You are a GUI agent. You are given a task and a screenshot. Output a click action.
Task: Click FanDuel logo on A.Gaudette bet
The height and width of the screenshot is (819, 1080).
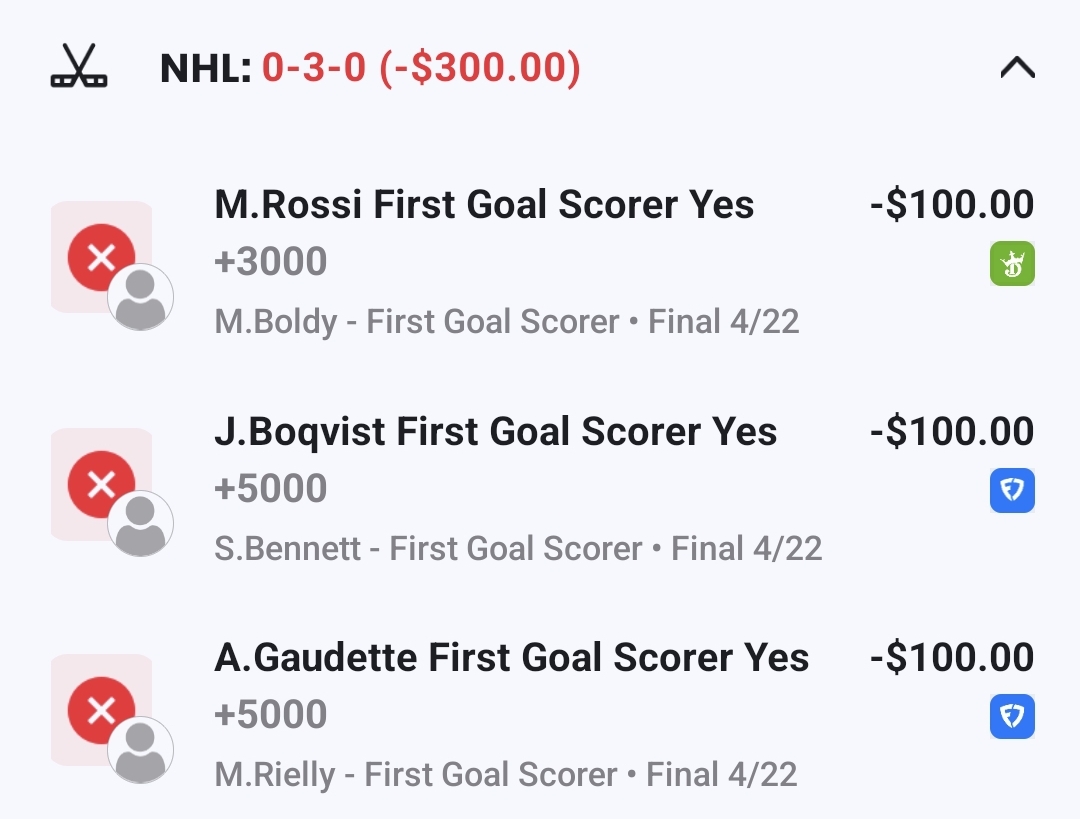[1012, 717]
